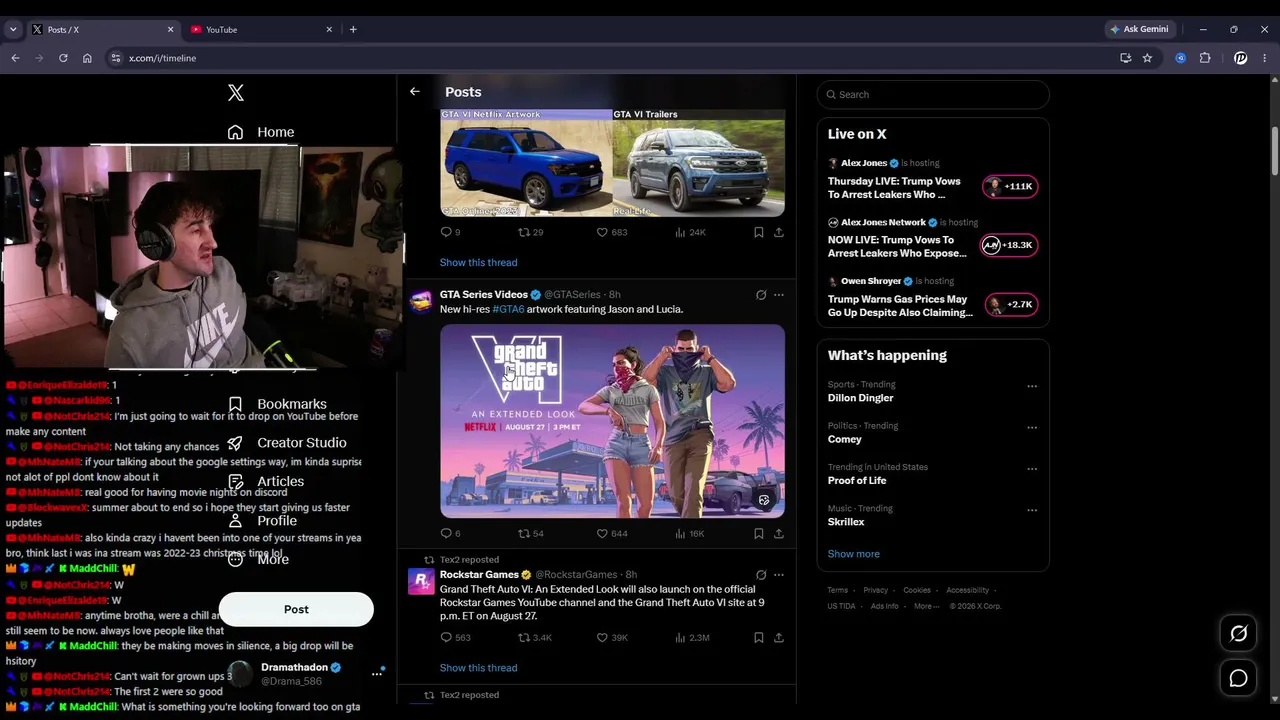This screenshot has height=720, width=1280.
Task: Open options for the Proof of Life trend
Action: click(1032, 469)
